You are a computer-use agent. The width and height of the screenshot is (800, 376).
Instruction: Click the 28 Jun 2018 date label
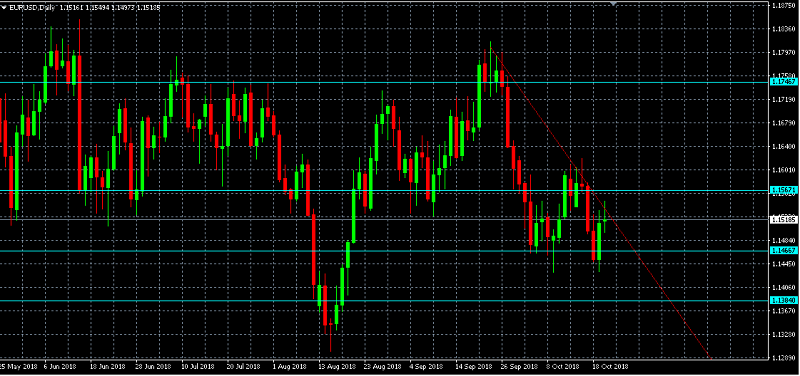click(153, 366)
